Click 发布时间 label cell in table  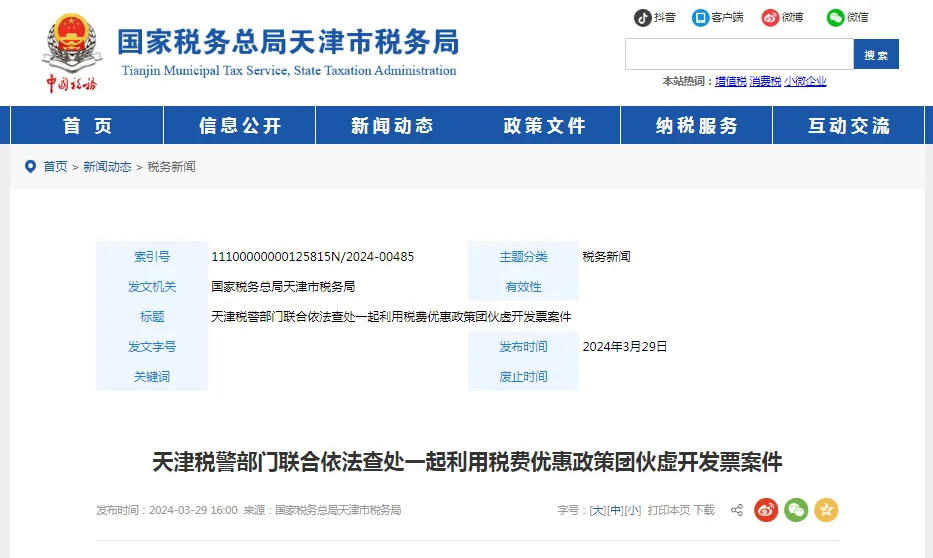[x=523, y=346]
